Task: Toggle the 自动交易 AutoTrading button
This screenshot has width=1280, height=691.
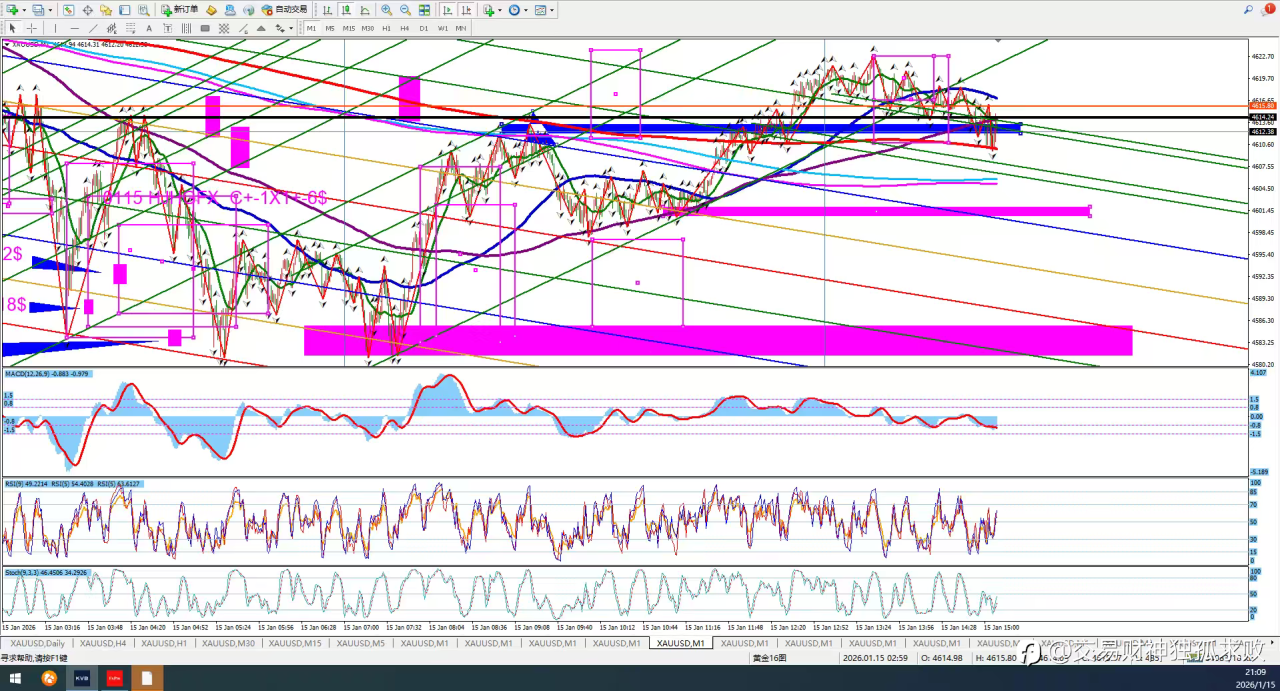Action: 285,10
